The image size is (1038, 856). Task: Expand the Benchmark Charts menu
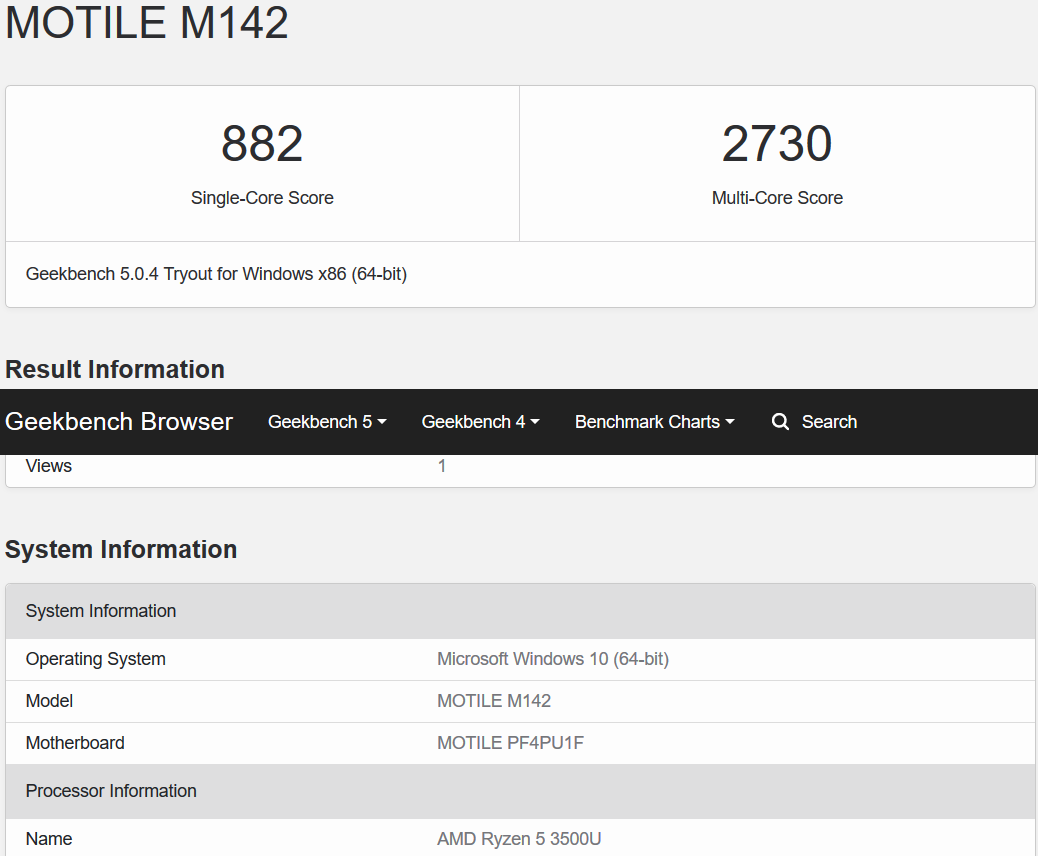tap(655, 422)
